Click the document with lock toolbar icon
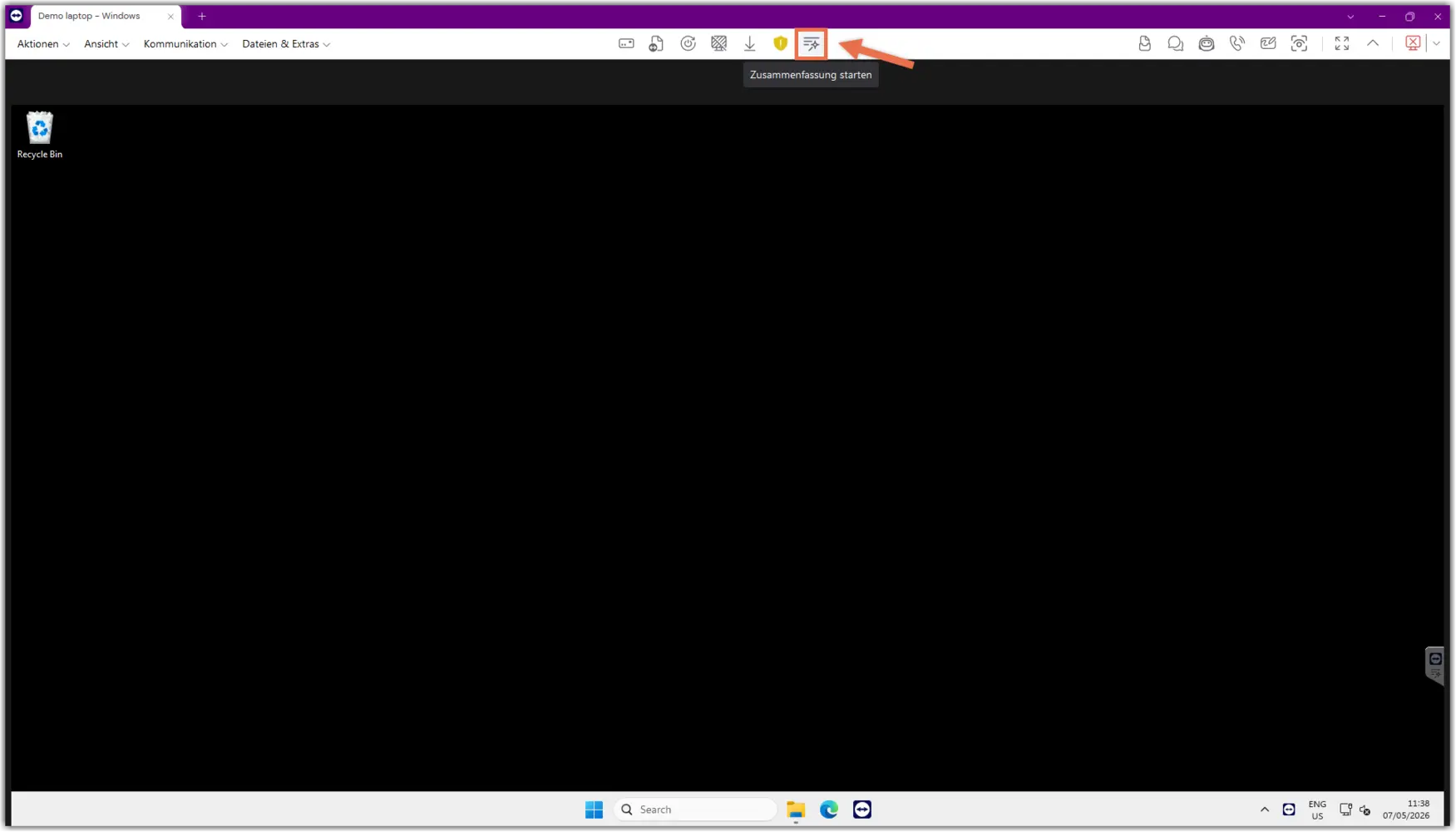1456x832 pixels. pyautogui.click(x=657, y=44)
